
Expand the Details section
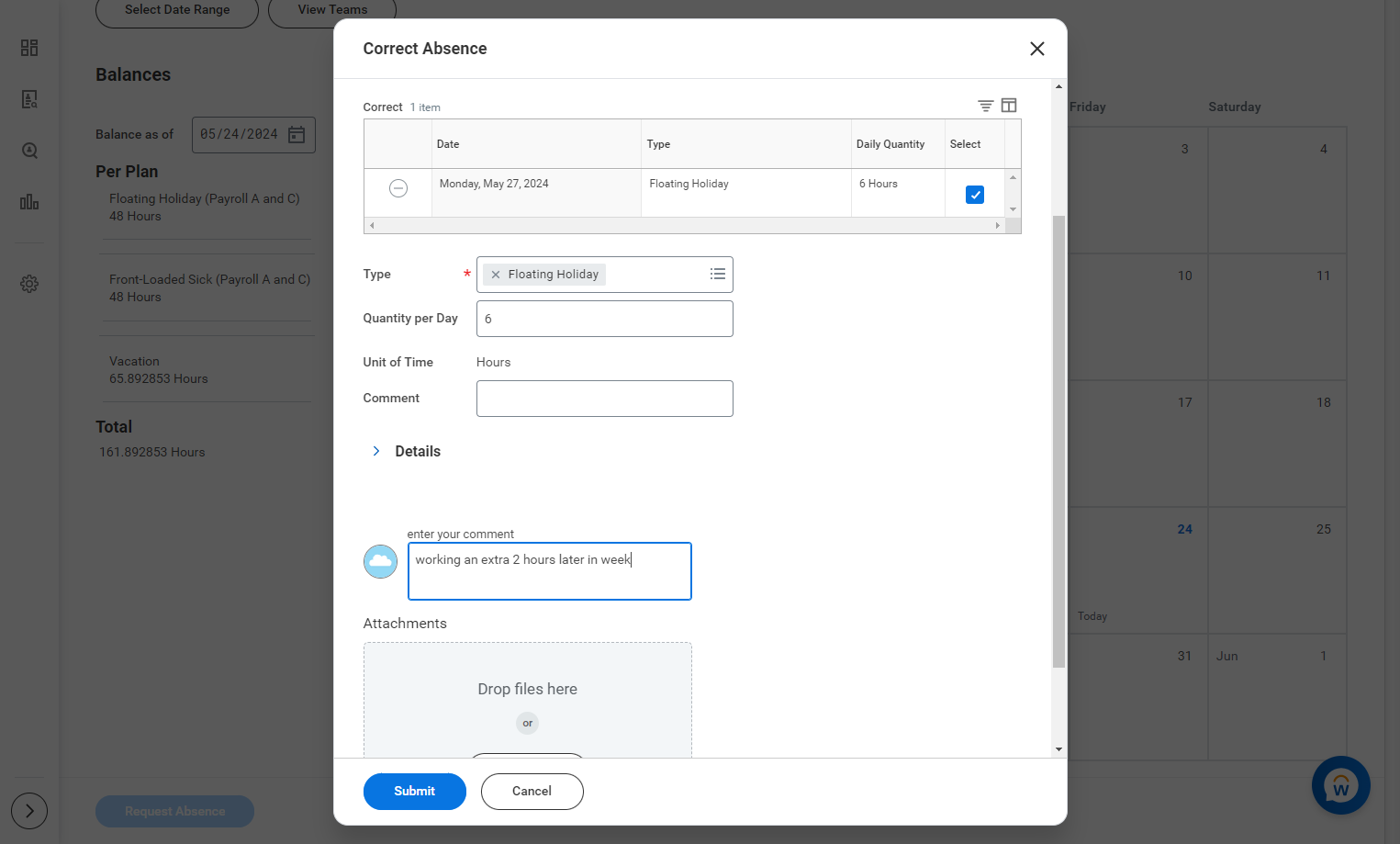click(x=376, y=451)
